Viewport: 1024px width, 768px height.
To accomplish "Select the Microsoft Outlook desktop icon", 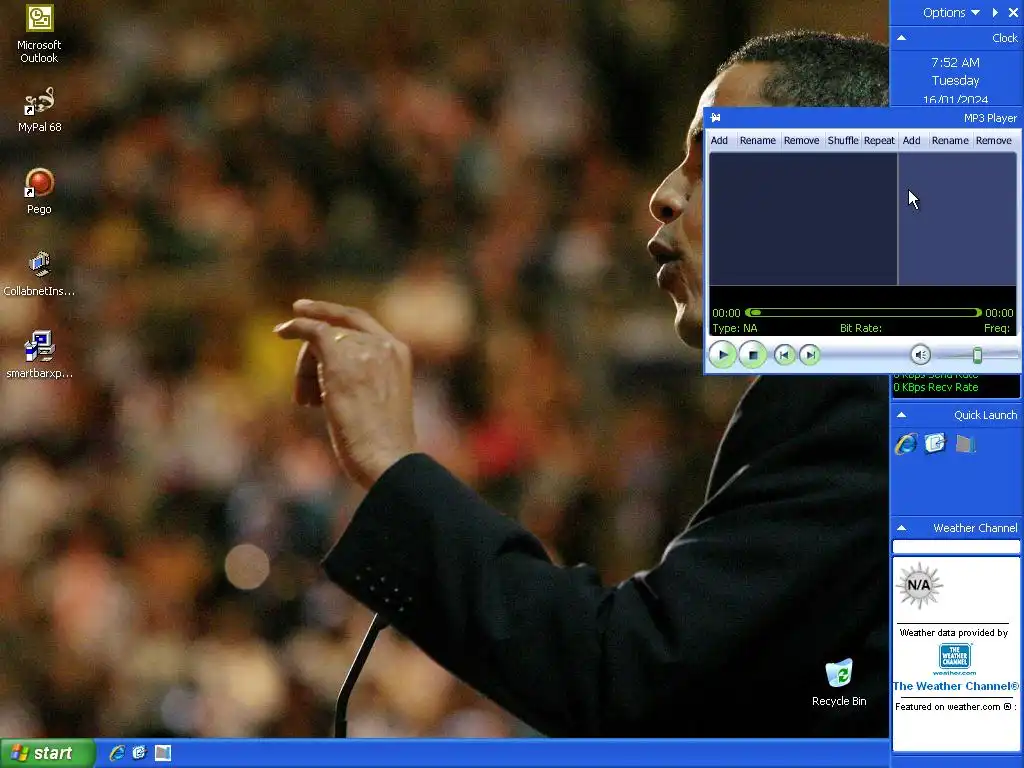I will [39, 34].
